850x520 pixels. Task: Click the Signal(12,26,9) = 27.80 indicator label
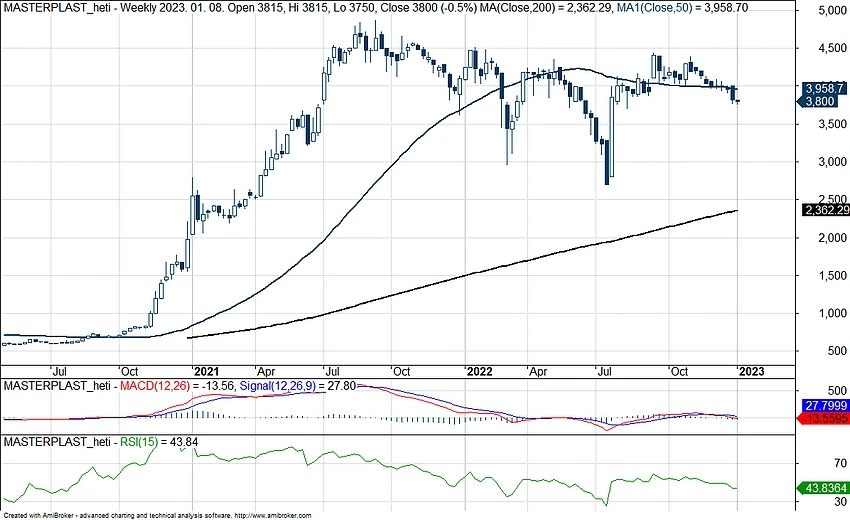(298, 386)
